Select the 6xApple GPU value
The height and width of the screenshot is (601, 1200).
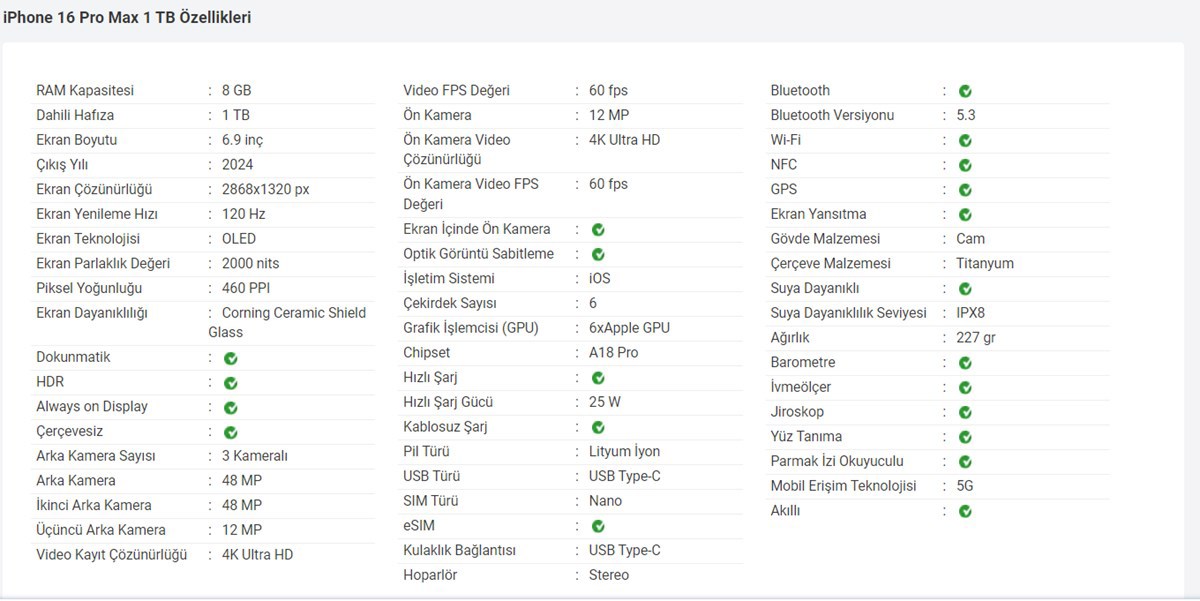pyautogui.click(x=629, y=328)
